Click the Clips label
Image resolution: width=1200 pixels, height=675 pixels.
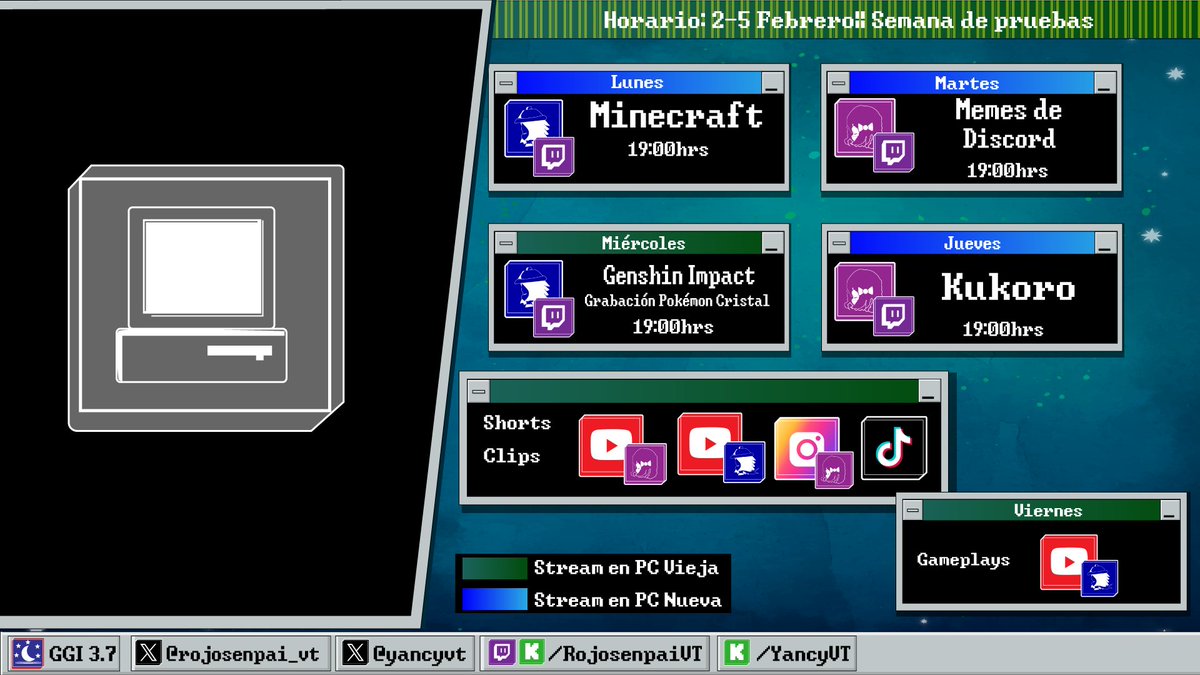click(511, 456)
